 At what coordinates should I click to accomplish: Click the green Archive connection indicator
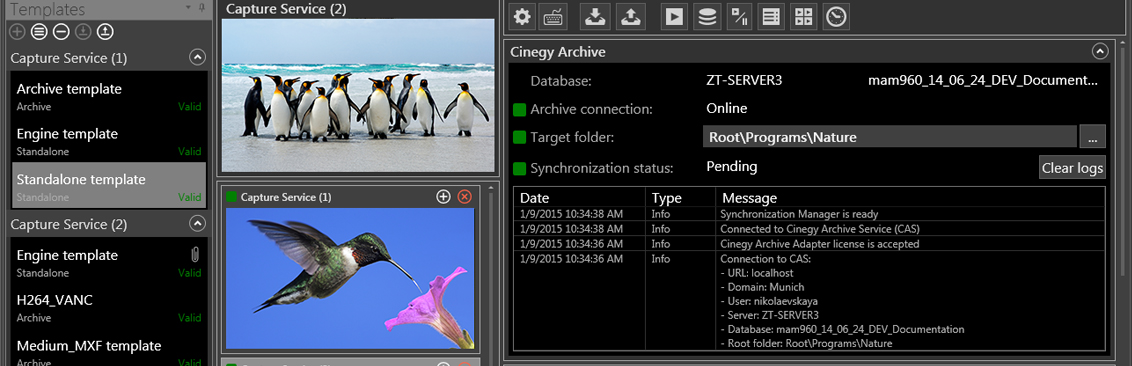[519, 110]
